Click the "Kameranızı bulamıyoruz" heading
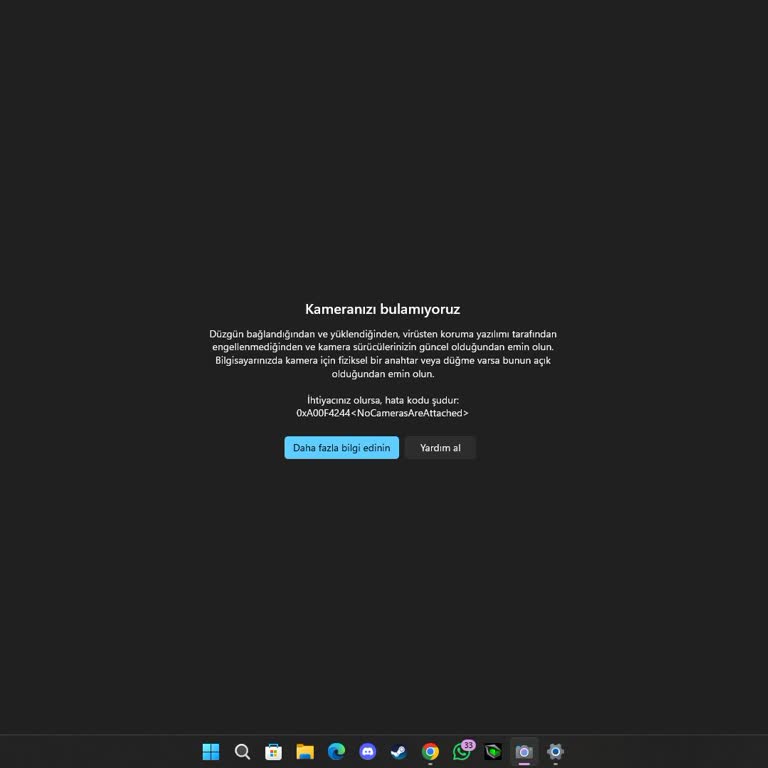The width and height of the screenshot is (768, 768). click(x=383, y=309)
